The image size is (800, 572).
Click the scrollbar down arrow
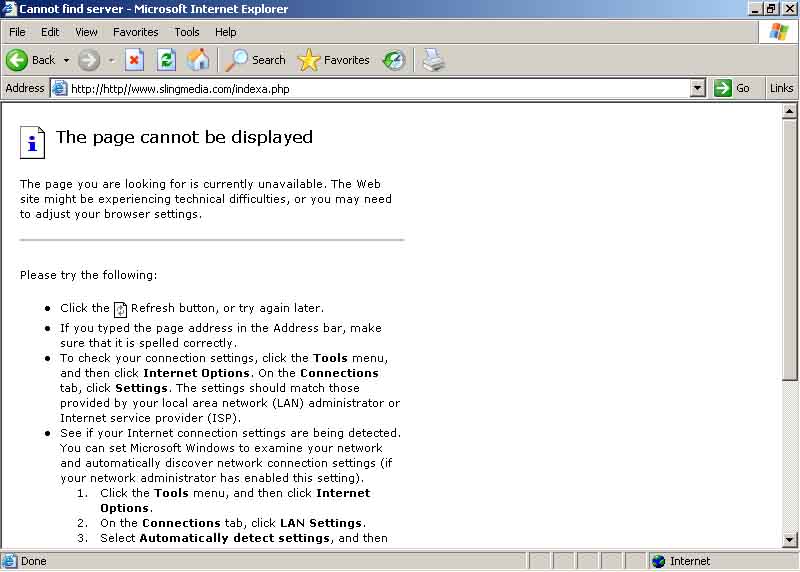(789, 539)
